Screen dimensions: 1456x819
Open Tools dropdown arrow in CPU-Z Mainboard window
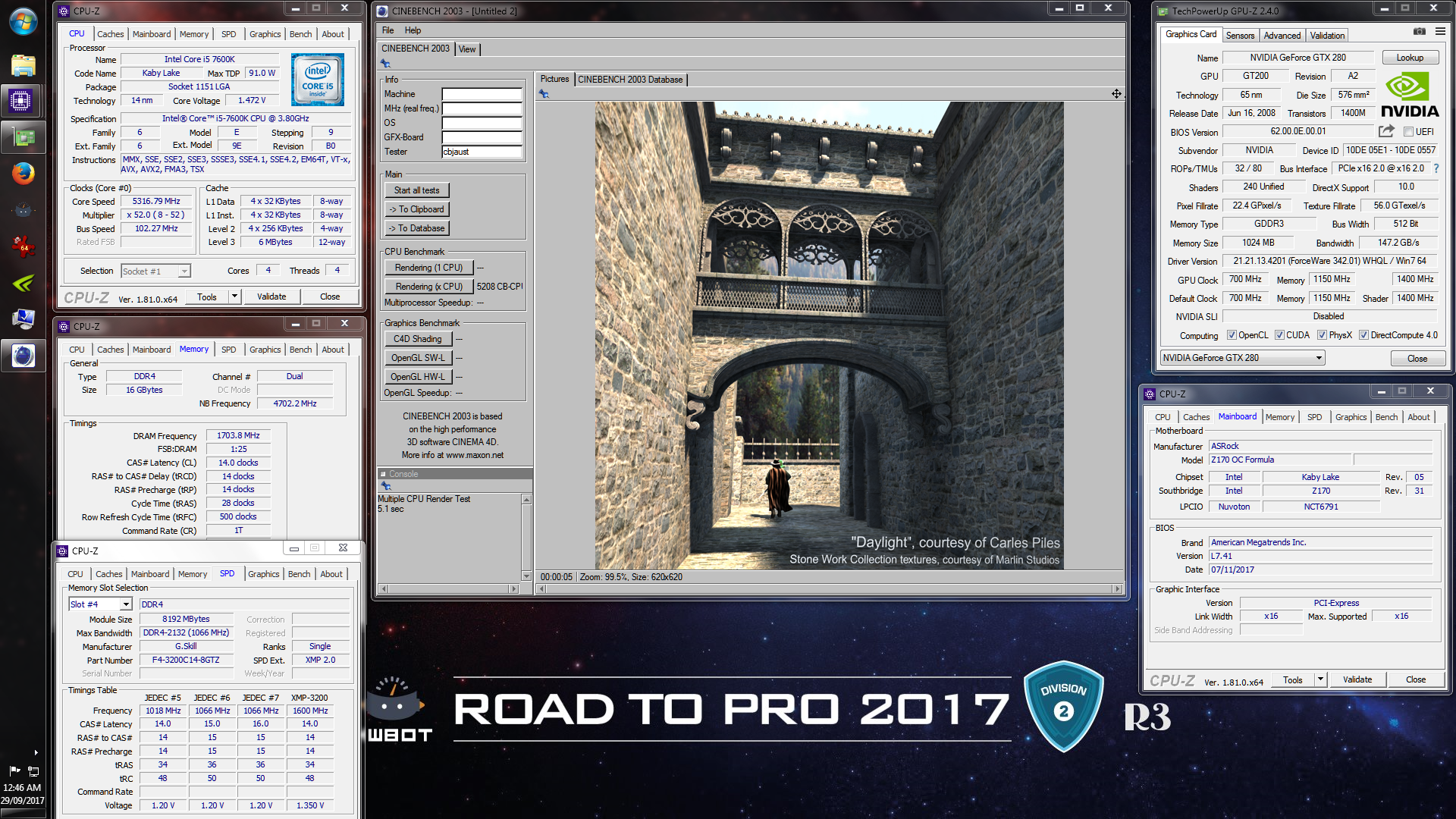pyautogui.click(x=1320, y=679)
